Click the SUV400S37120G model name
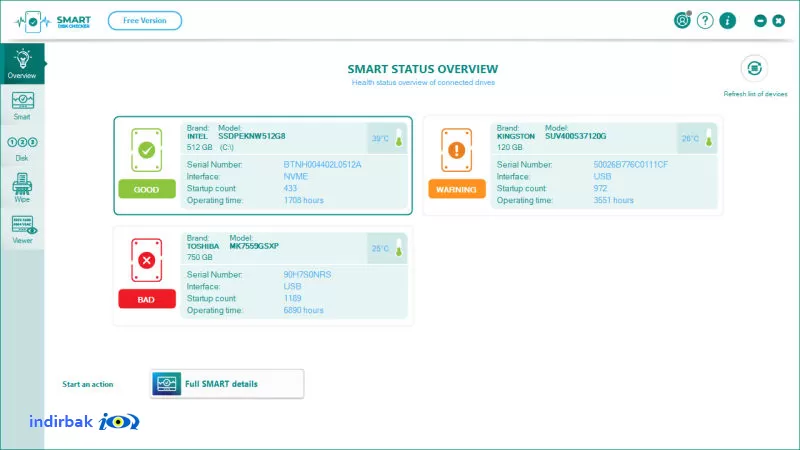Viewport: 800px width, 450px height. [x=576, y=136]
